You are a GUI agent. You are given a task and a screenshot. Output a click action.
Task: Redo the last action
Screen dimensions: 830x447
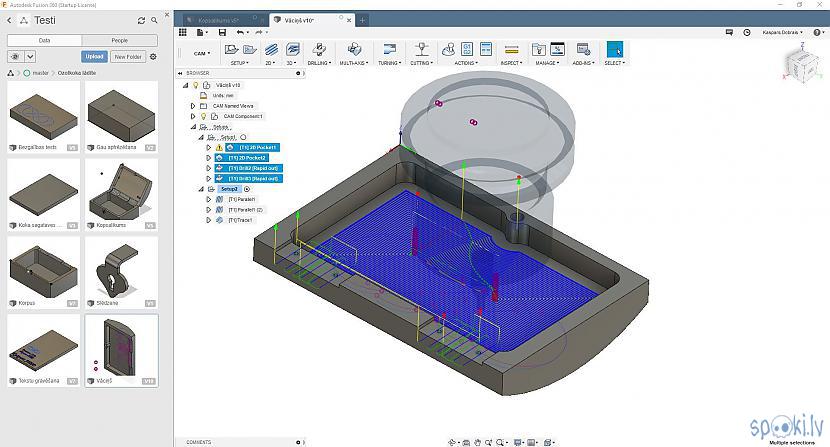(x=260, y=32)
